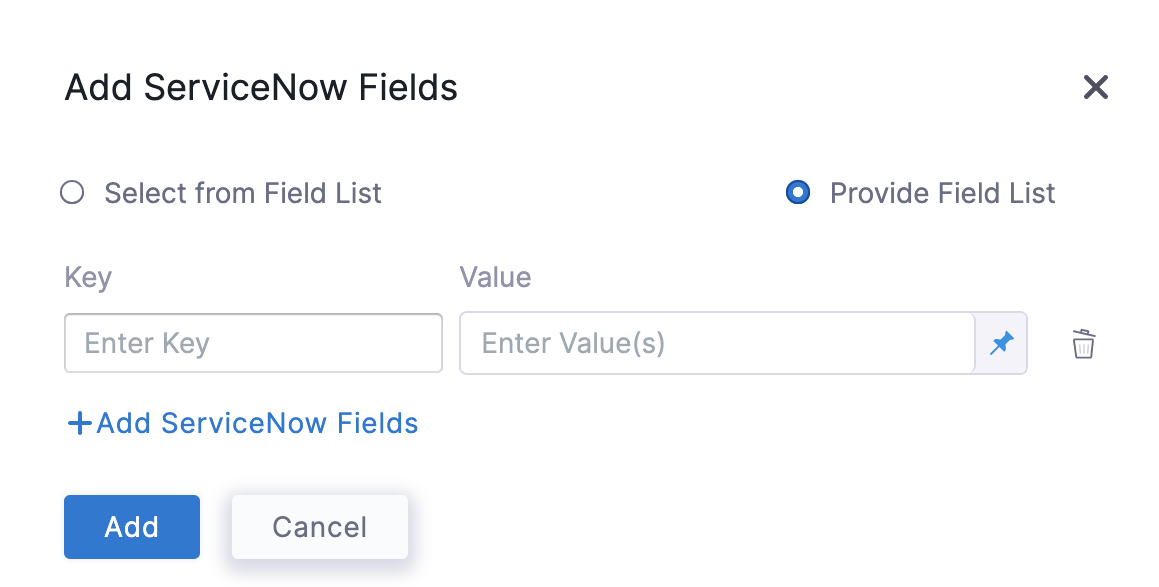Close the Add ServiceNow Fields dialog

pos(1096,87)
